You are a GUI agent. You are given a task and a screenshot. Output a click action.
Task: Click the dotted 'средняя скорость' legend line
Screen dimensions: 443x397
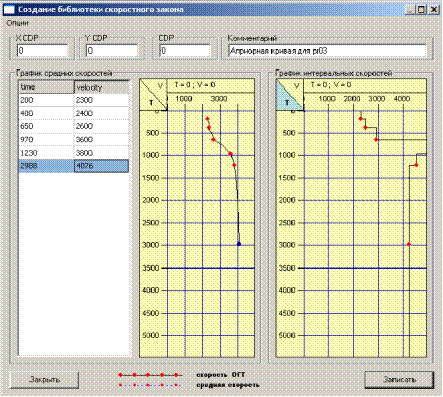[150, 385]
